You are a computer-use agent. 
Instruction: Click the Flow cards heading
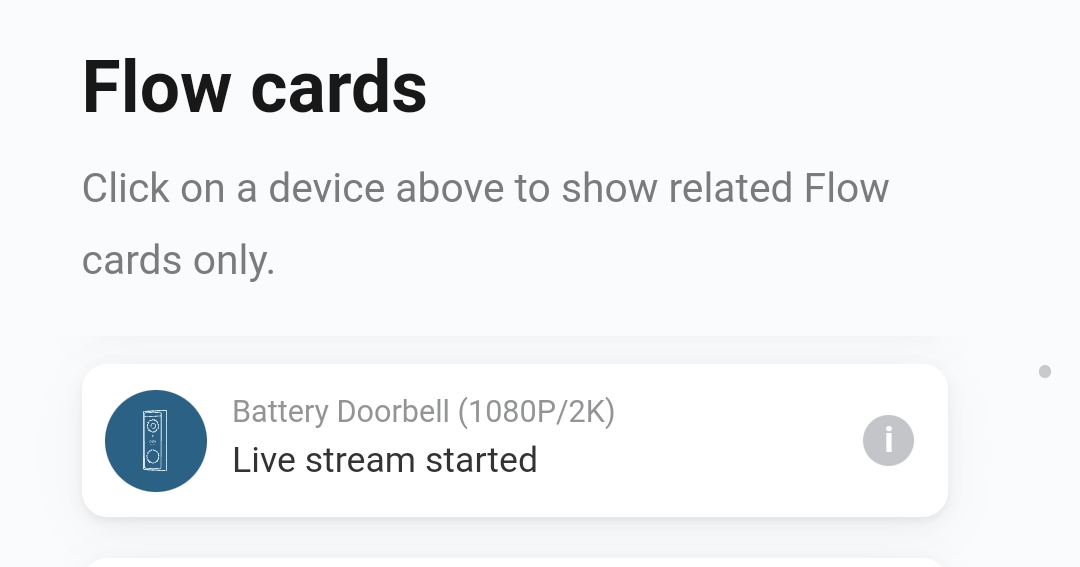pyautogui.click(x=254, y=86)
